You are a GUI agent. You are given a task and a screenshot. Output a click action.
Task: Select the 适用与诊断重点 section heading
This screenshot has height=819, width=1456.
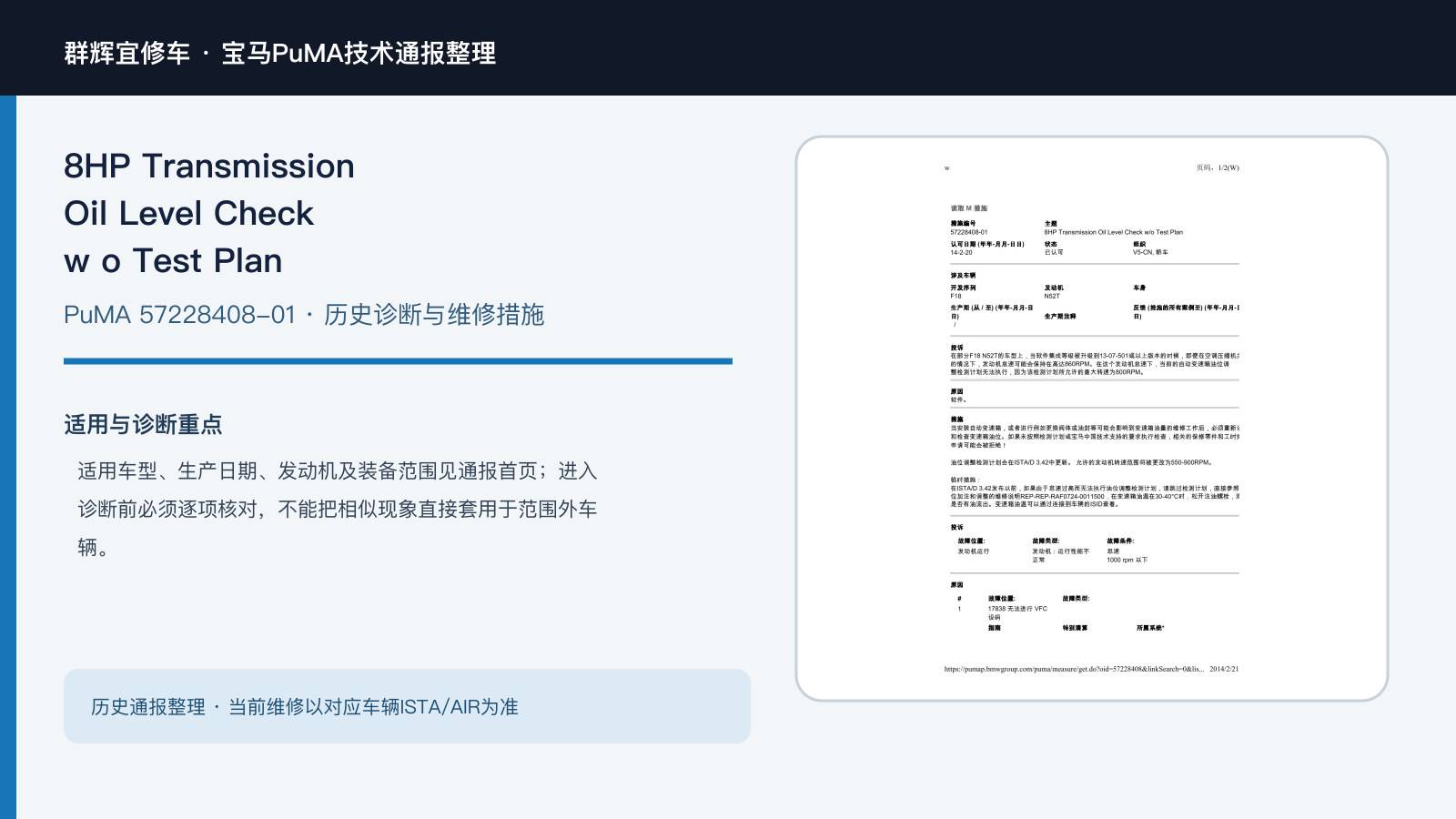point(143,425)
